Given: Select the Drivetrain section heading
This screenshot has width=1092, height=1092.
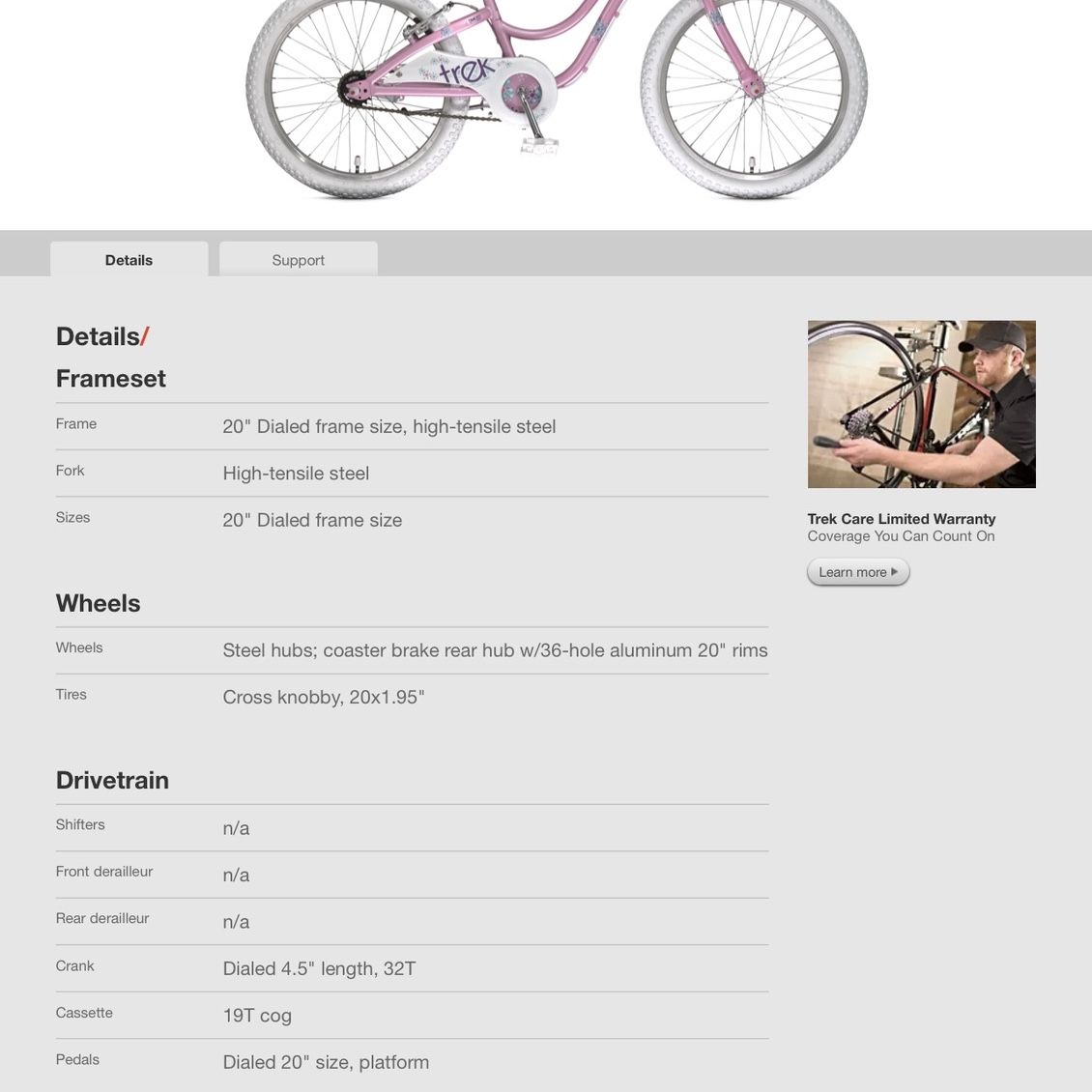Looking at the screenshot, I should (x=112, y=780).
